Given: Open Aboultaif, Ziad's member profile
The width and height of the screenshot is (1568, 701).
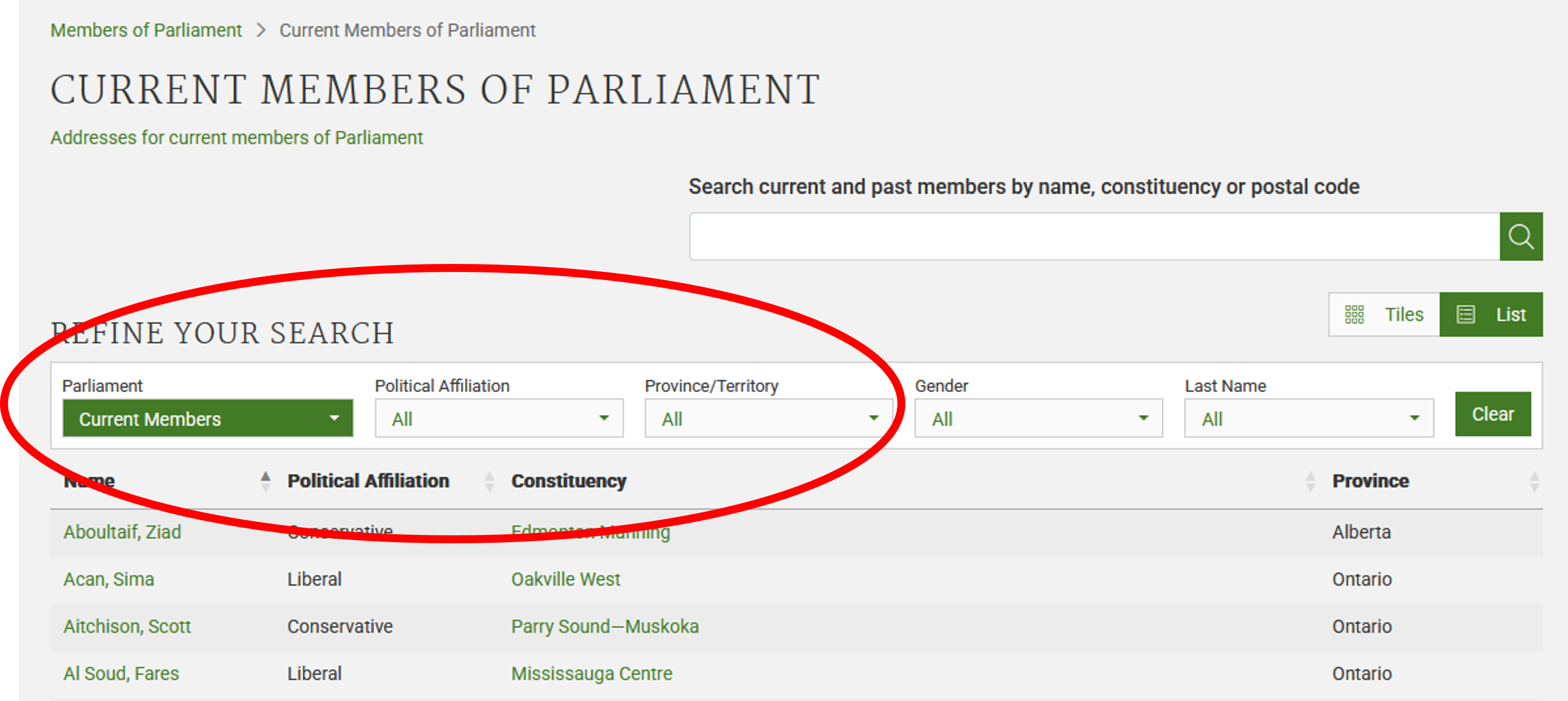Looking at the screenshot, I should point(122,532).
